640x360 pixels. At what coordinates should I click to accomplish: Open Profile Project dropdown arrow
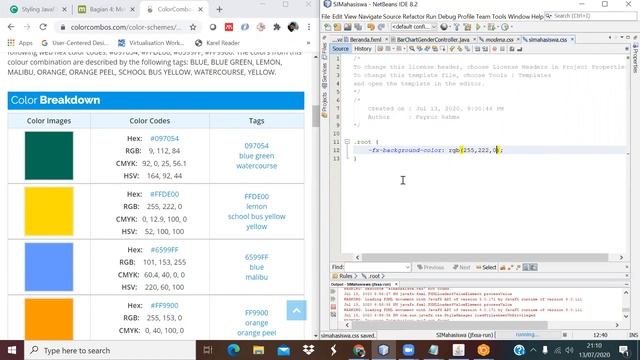pos(512,27)
